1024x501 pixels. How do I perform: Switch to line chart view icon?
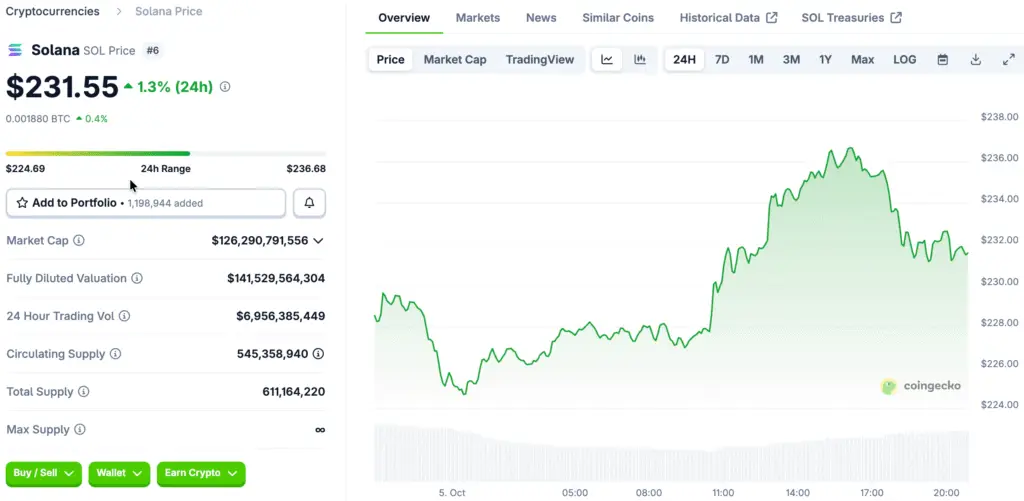click(x=607, y=60)
